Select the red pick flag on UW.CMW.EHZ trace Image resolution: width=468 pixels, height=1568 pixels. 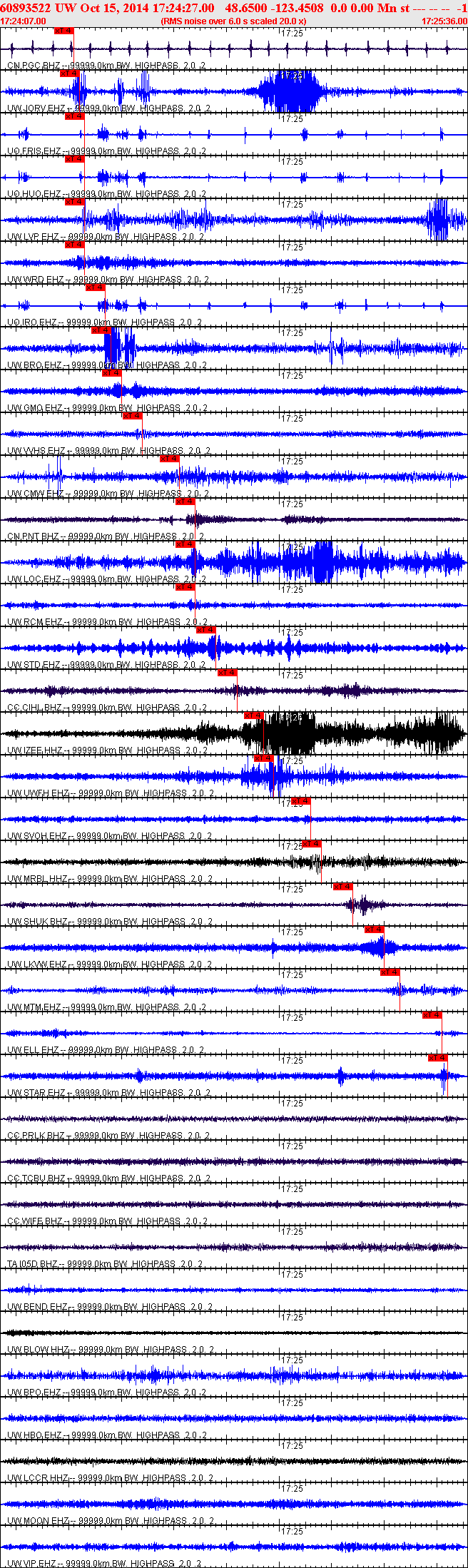[x=169, y=459]
